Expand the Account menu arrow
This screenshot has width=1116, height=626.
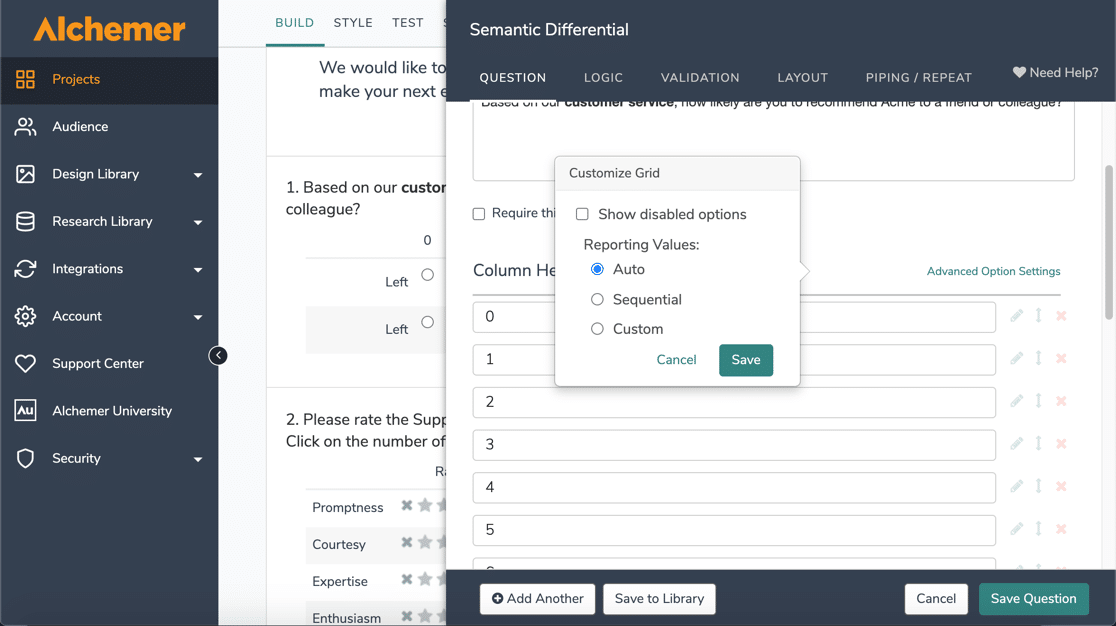click(198, 317)
